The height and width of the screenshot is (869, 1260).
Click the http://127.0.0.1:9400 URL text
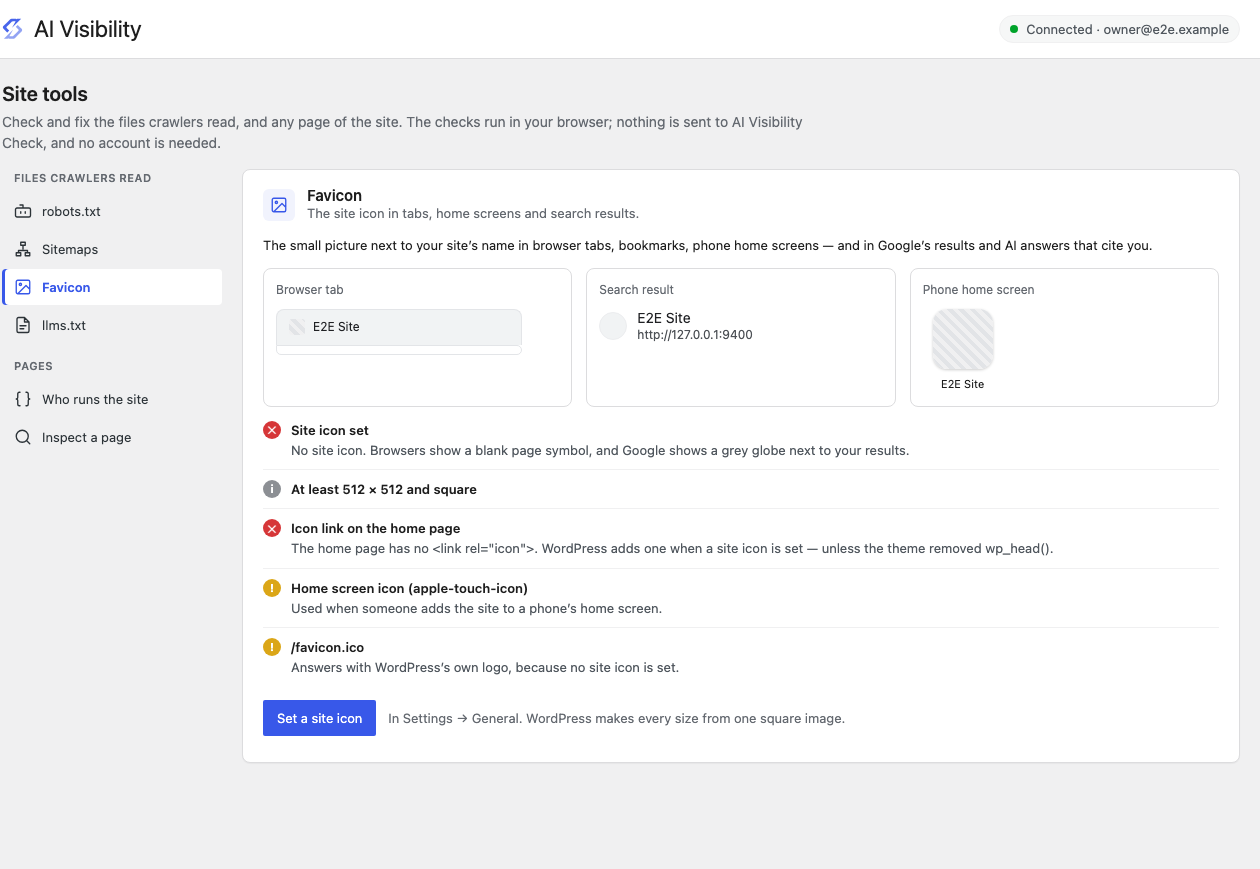[695, 335]
